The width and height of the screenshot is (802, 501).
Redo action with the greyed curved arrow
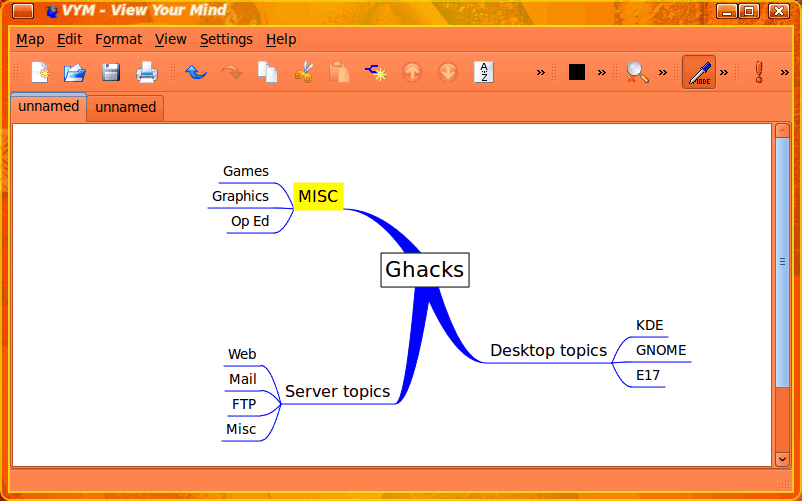232,72
